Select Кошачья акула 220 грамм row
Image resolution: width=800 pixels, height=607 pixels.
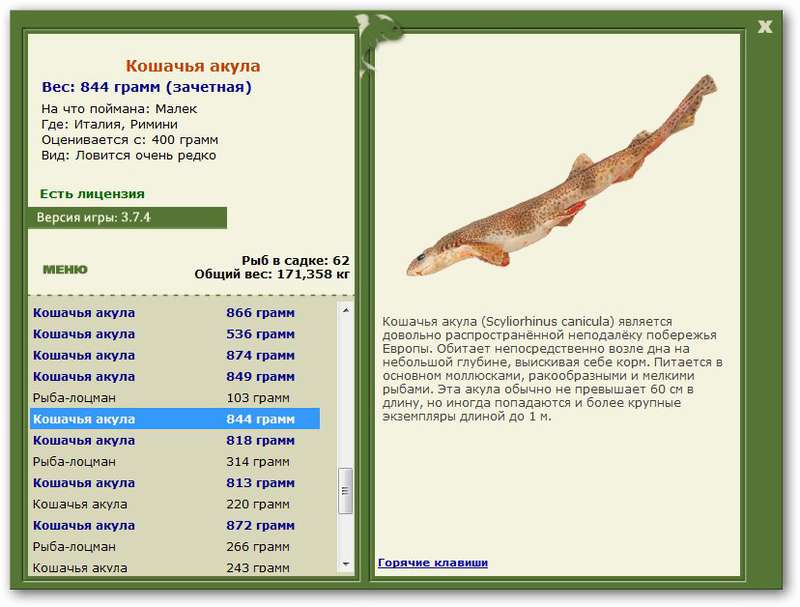(x=175, y=504)
